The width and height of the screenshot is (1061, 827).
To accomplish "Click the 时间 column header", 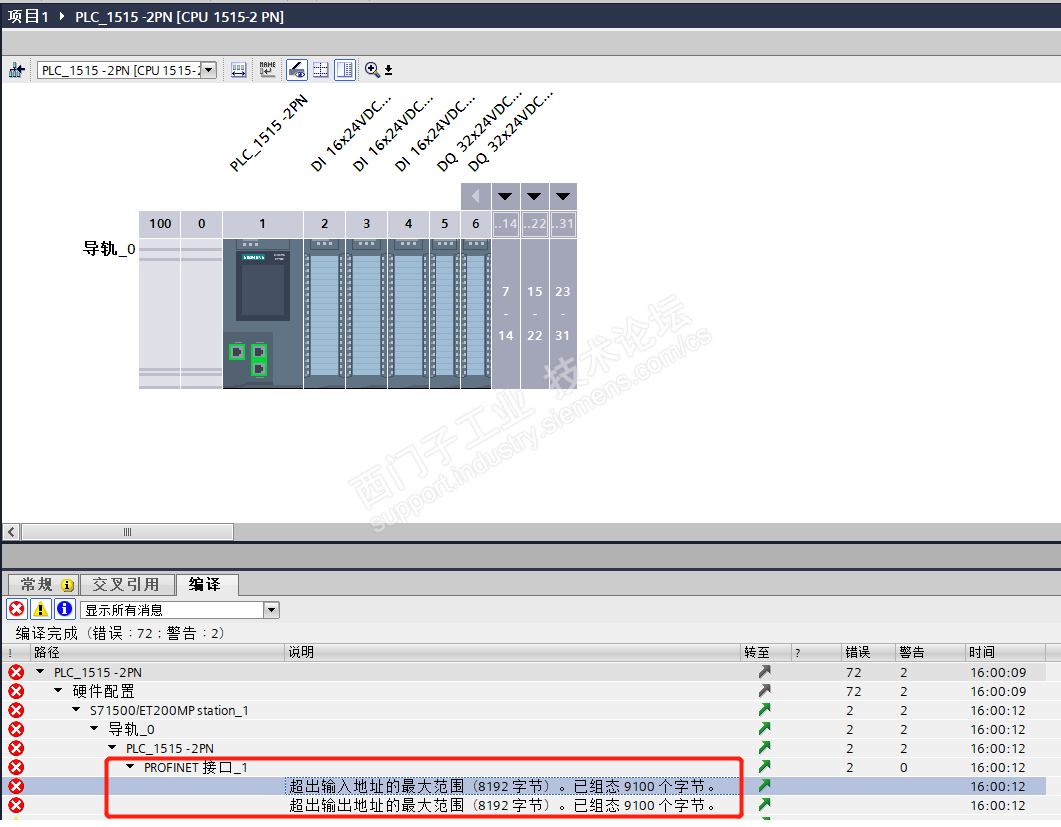I will [x=1005, y=652].
